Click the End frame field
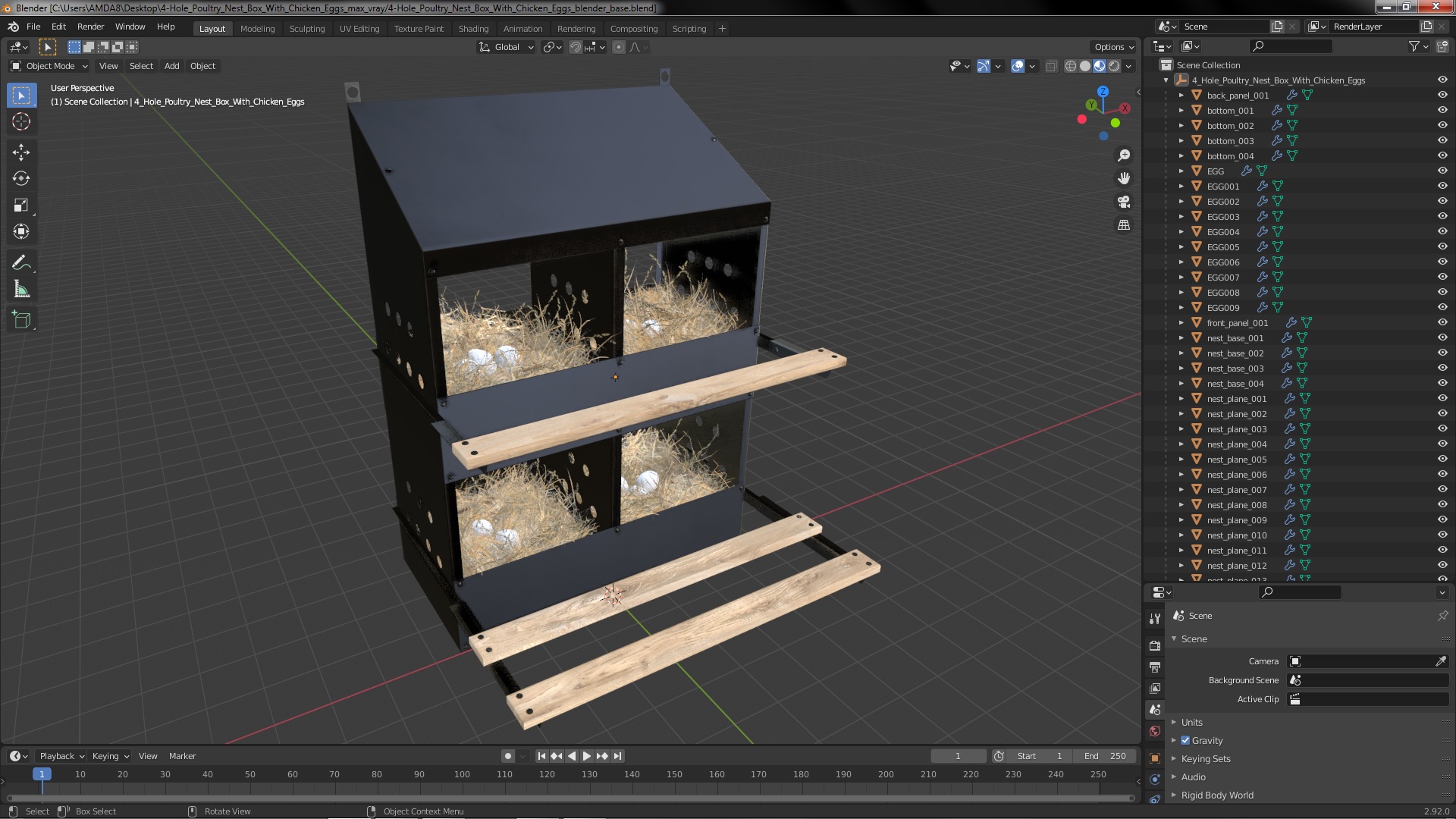 (x=1105, y=756)
